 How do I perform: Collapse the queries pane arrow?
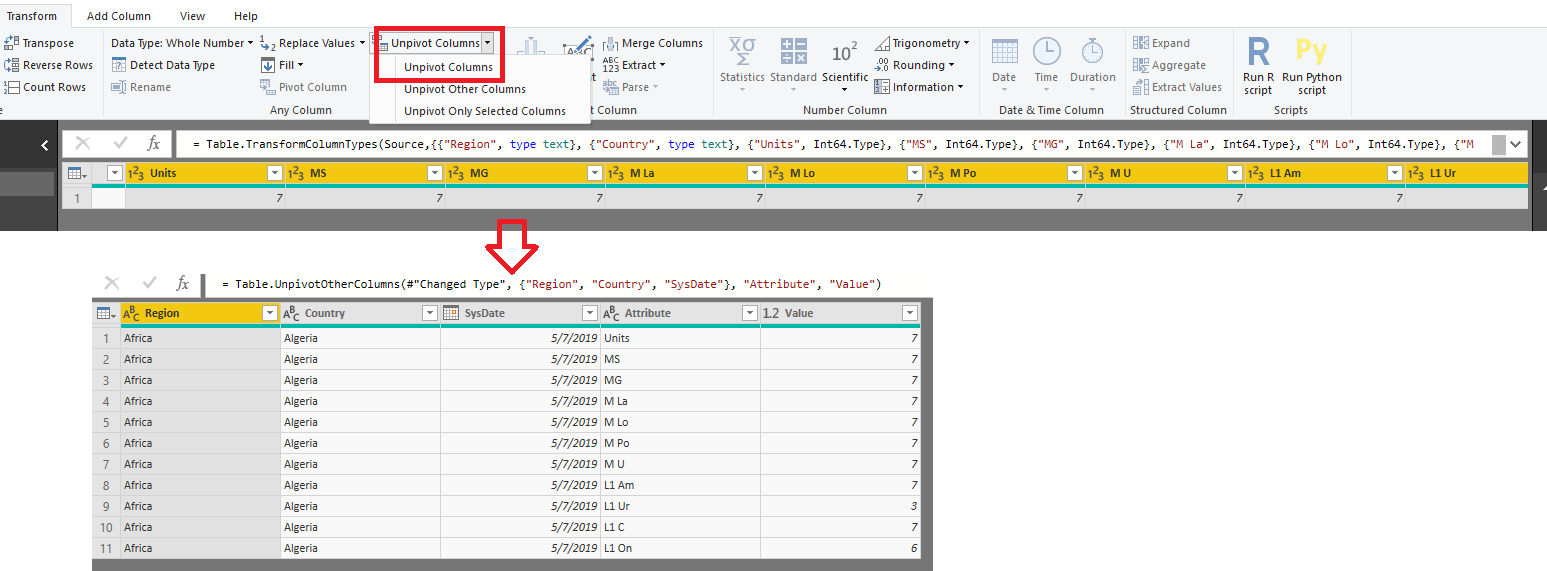(44, 146)
